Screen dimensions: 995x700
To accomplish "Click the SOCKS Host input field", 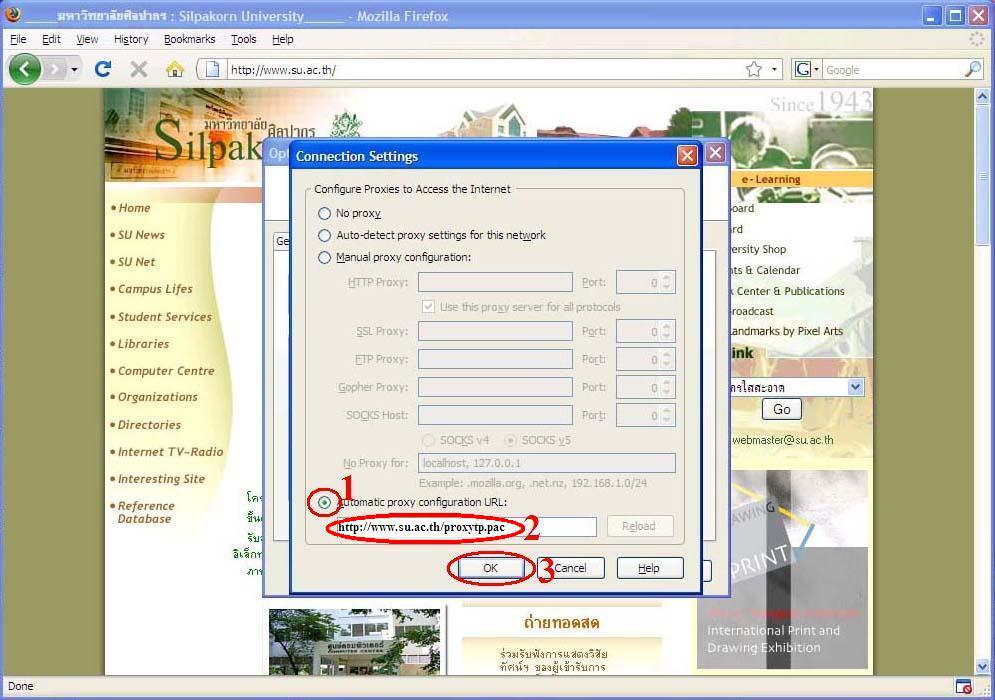I will [x=495, y=415].
